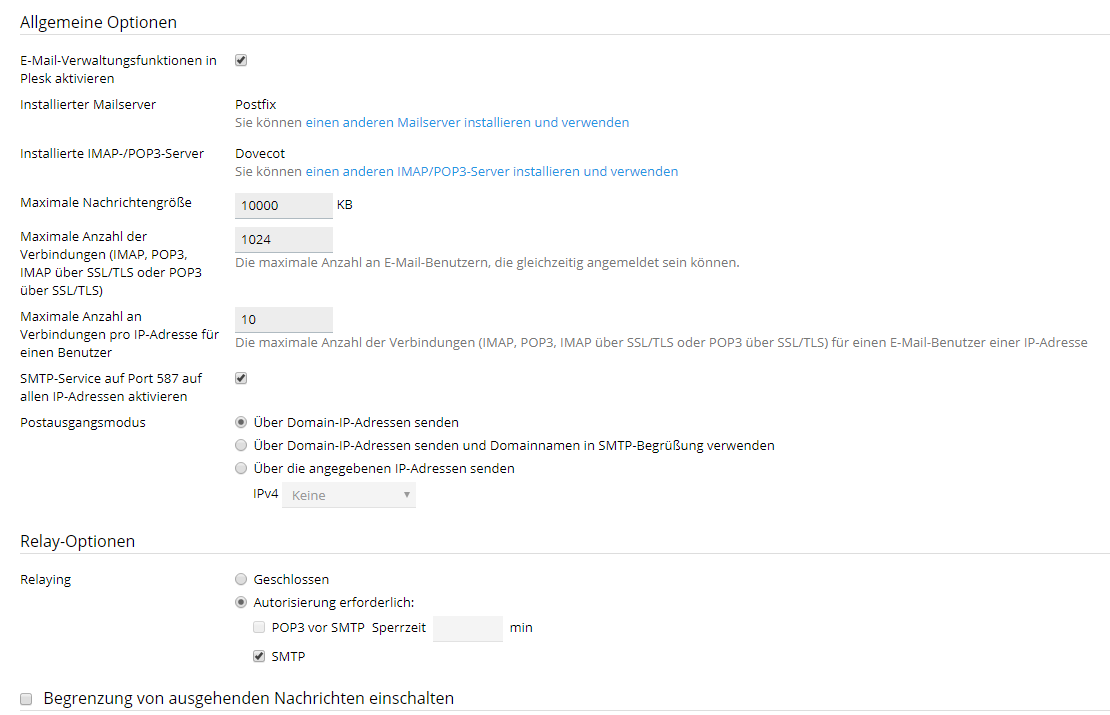
Task: Enable Begrenzung von ausgehenden Nachrichten checkbox
Action: click(x=27, y=698)
